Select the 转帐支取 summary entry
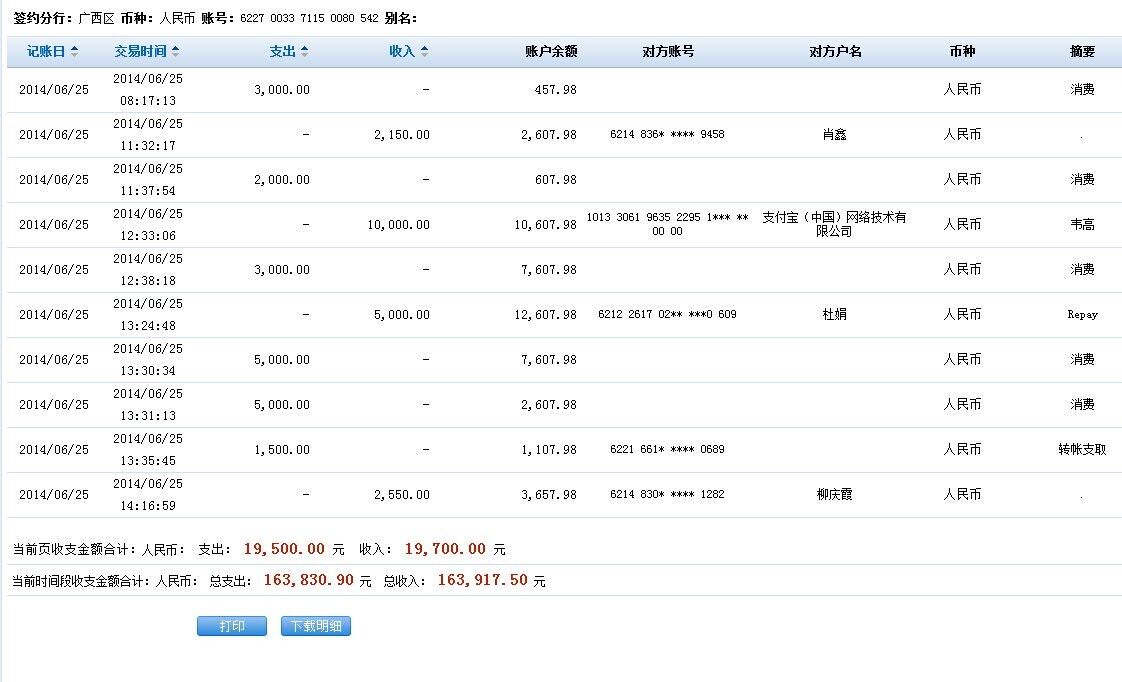The width and height of the screenshot is (1122, 682). [x=1082, y=450]
